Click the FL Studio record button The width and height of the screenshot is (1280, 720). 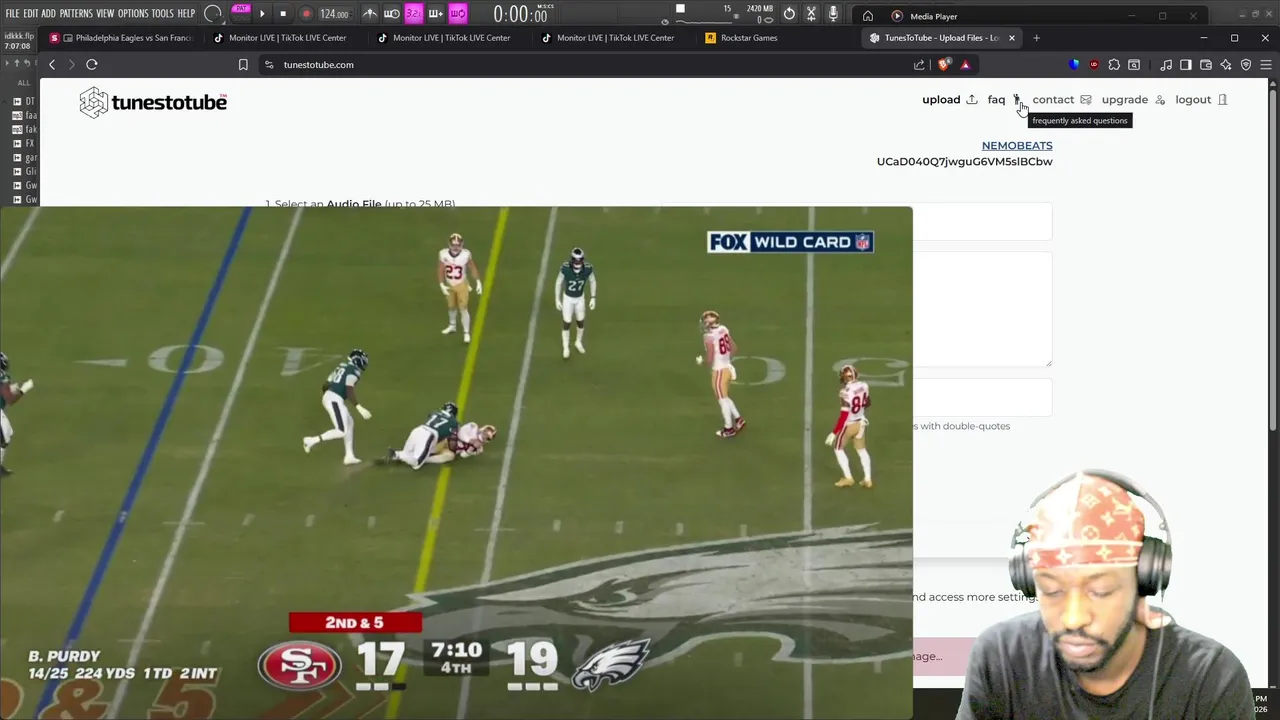(x=306, y=14)
